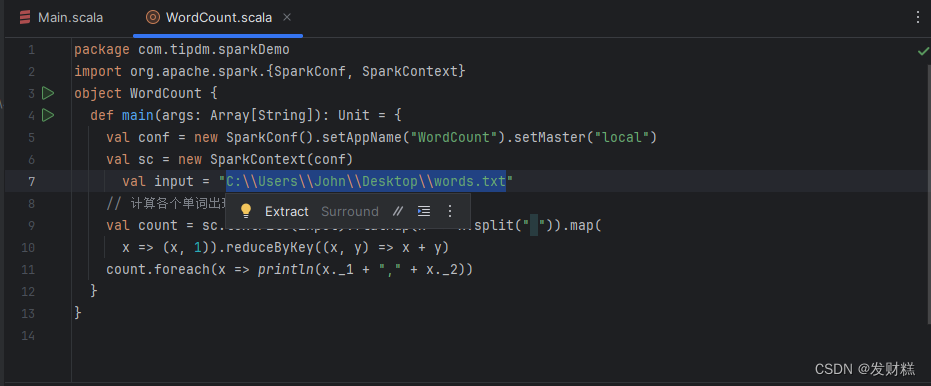Screen dimensions: 931x386
Task: Click the green inspection checkmark
Action: click(x=923, y=52)
